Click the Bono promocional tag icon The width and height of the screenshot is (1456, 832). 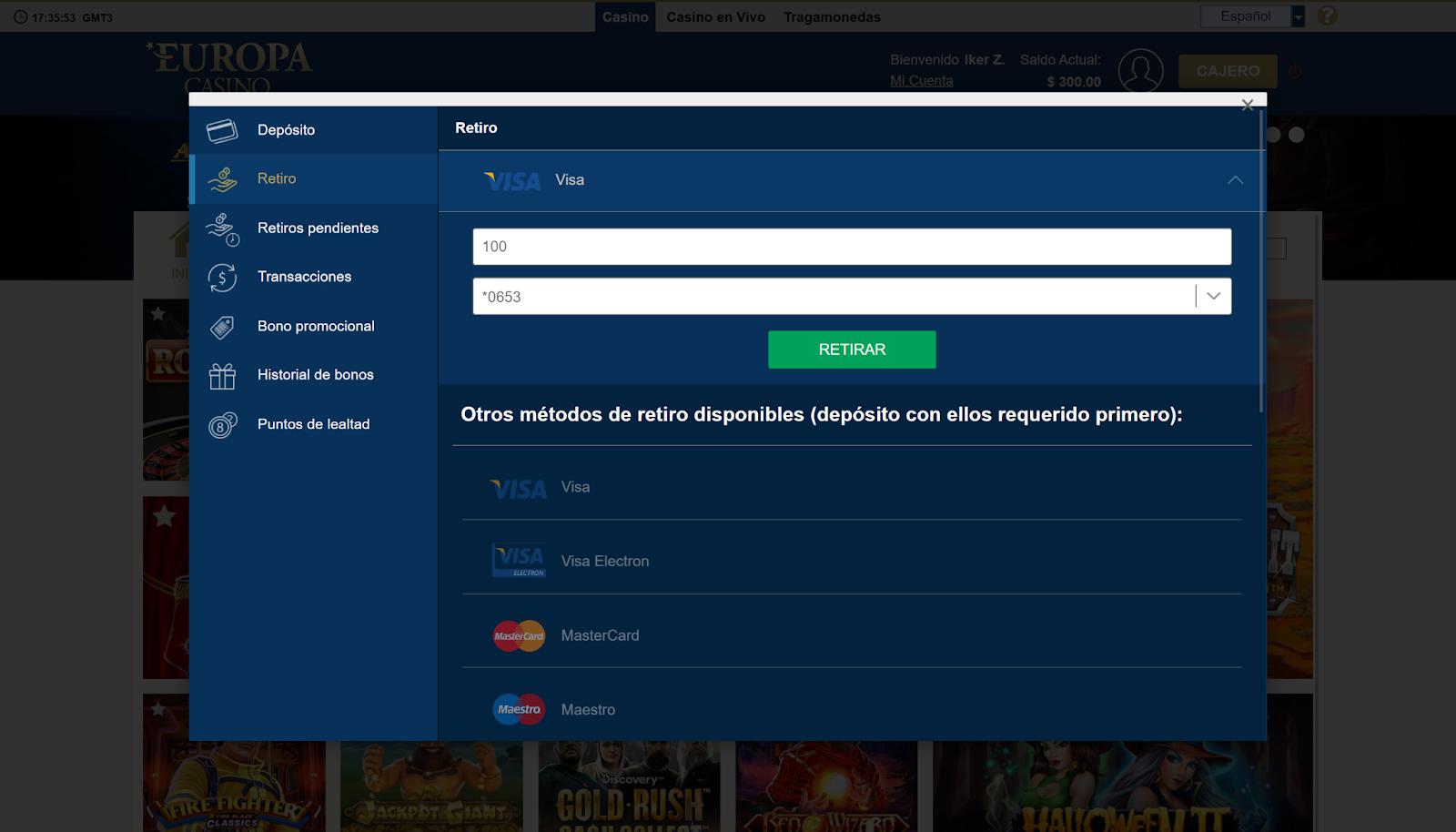(222, 327)
